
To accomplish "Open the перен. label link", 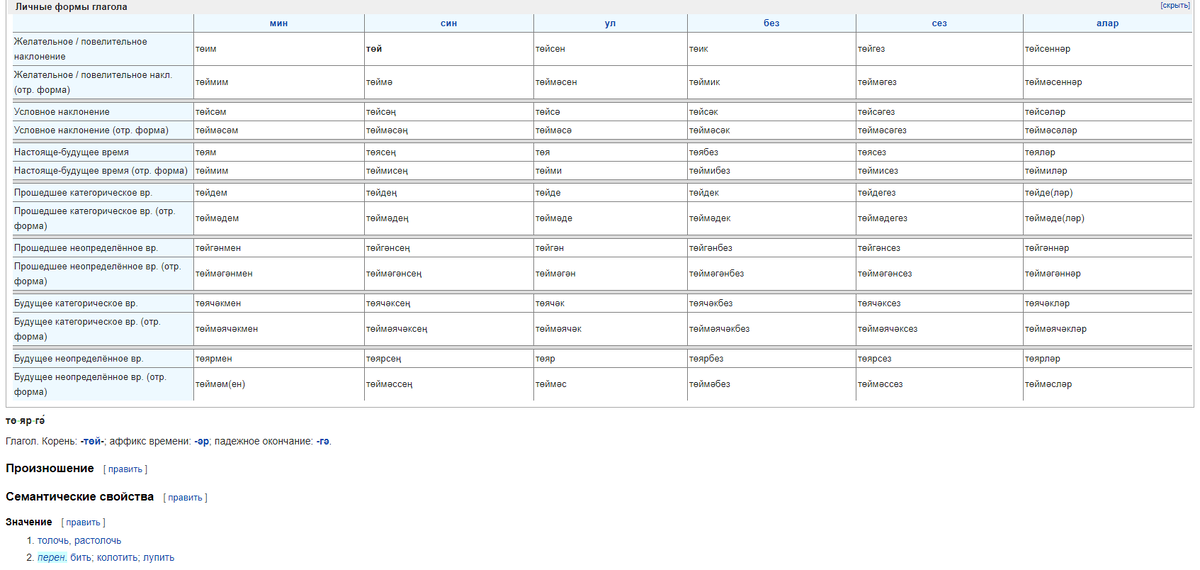I will coord(52,557).
